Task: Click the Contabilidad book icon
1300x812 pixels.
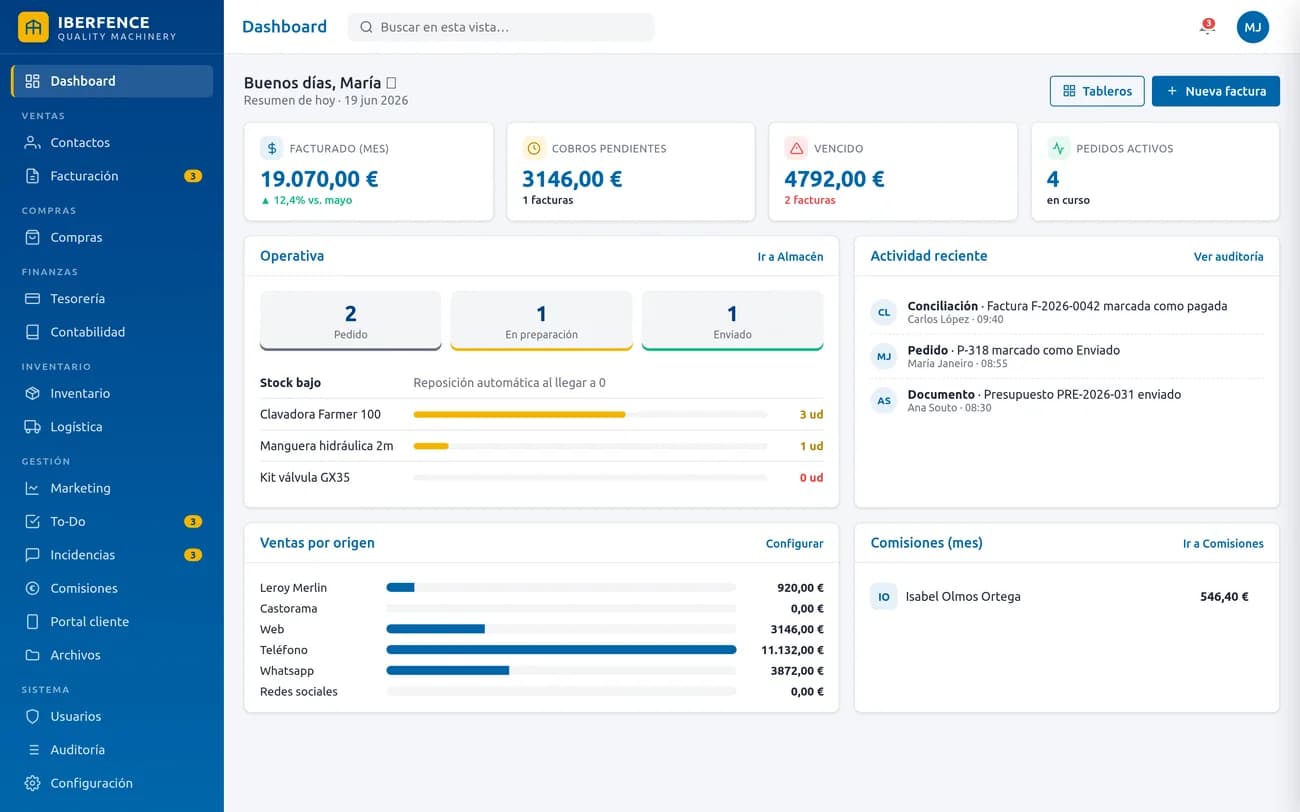Action: (x=32, y=332)
